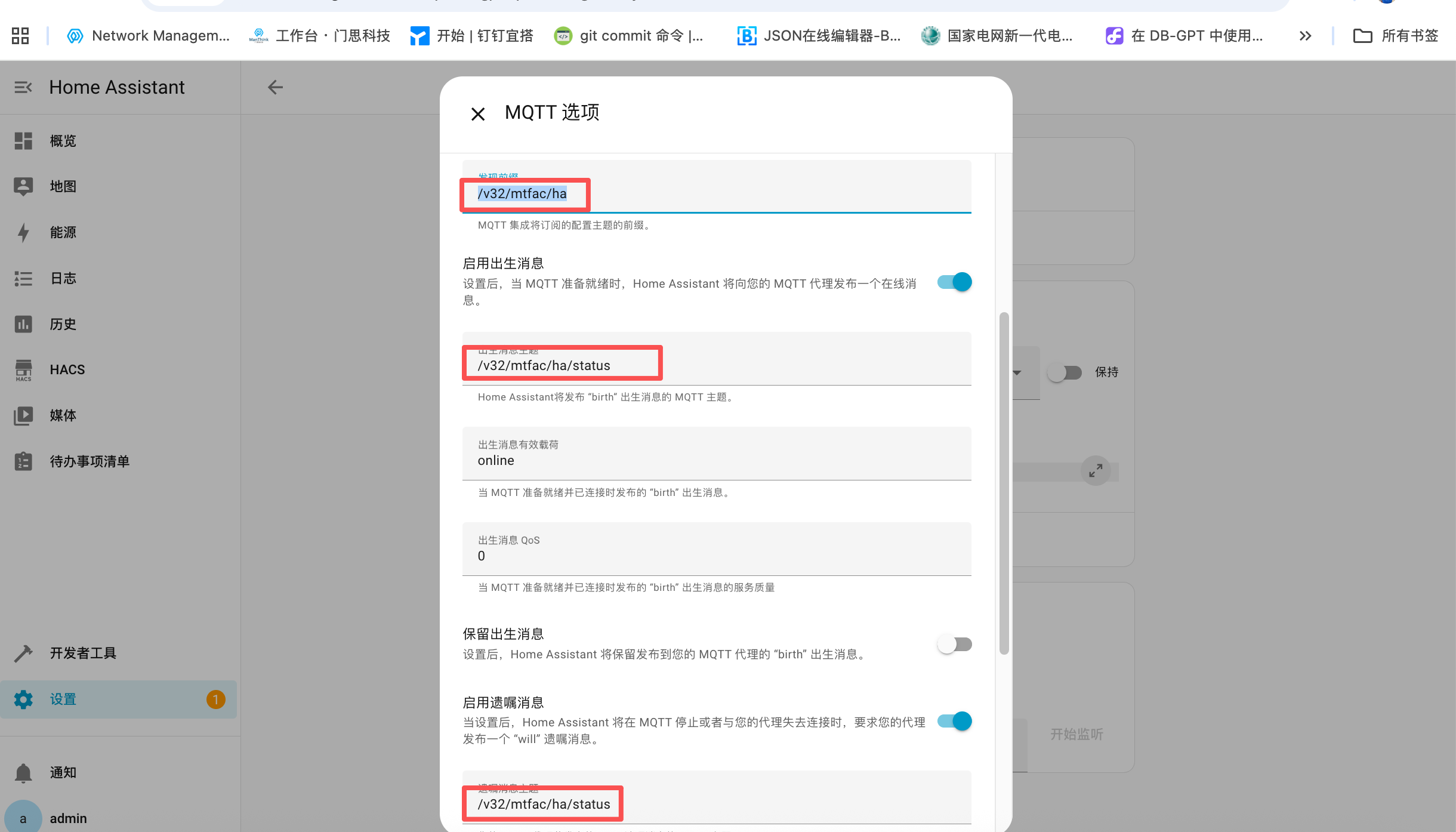Toggle the 保持 switch
The image size is (1456, 832).
click(1065, 372)
